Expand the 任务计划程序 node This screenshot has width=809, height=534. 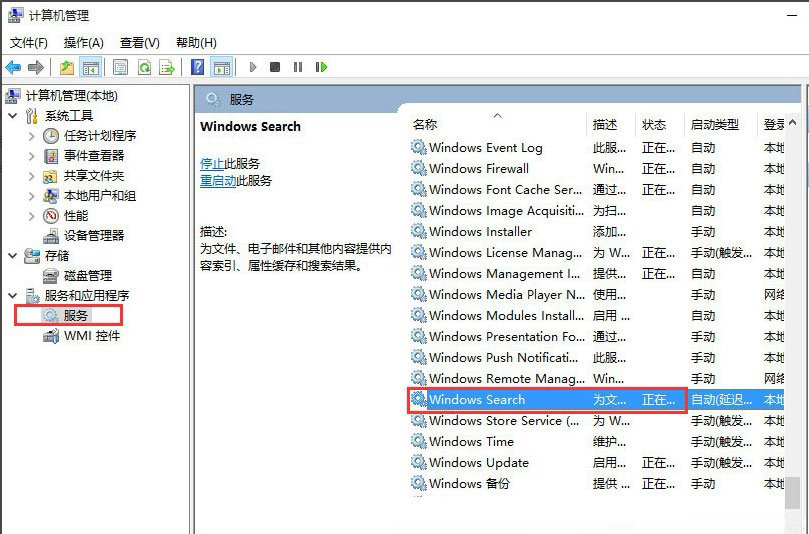[31, 136]
